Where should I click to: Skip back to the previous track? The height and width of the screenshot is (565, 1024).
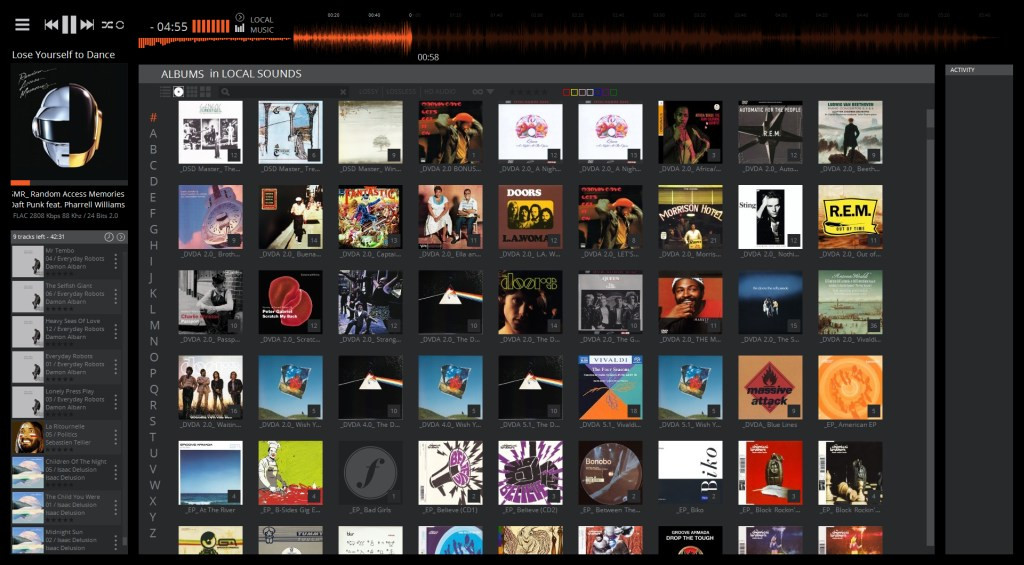click(51, 25)
